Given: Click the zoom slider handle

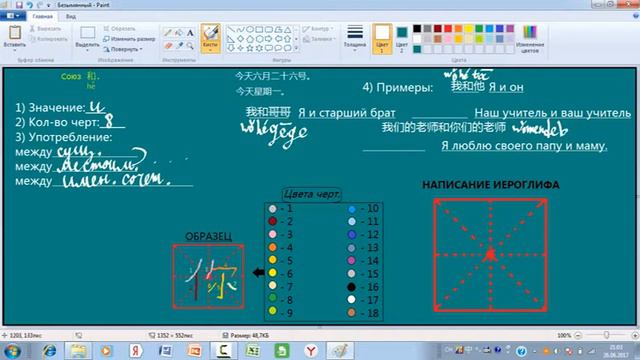Looking at the screenshot, I should click(607, 335).
